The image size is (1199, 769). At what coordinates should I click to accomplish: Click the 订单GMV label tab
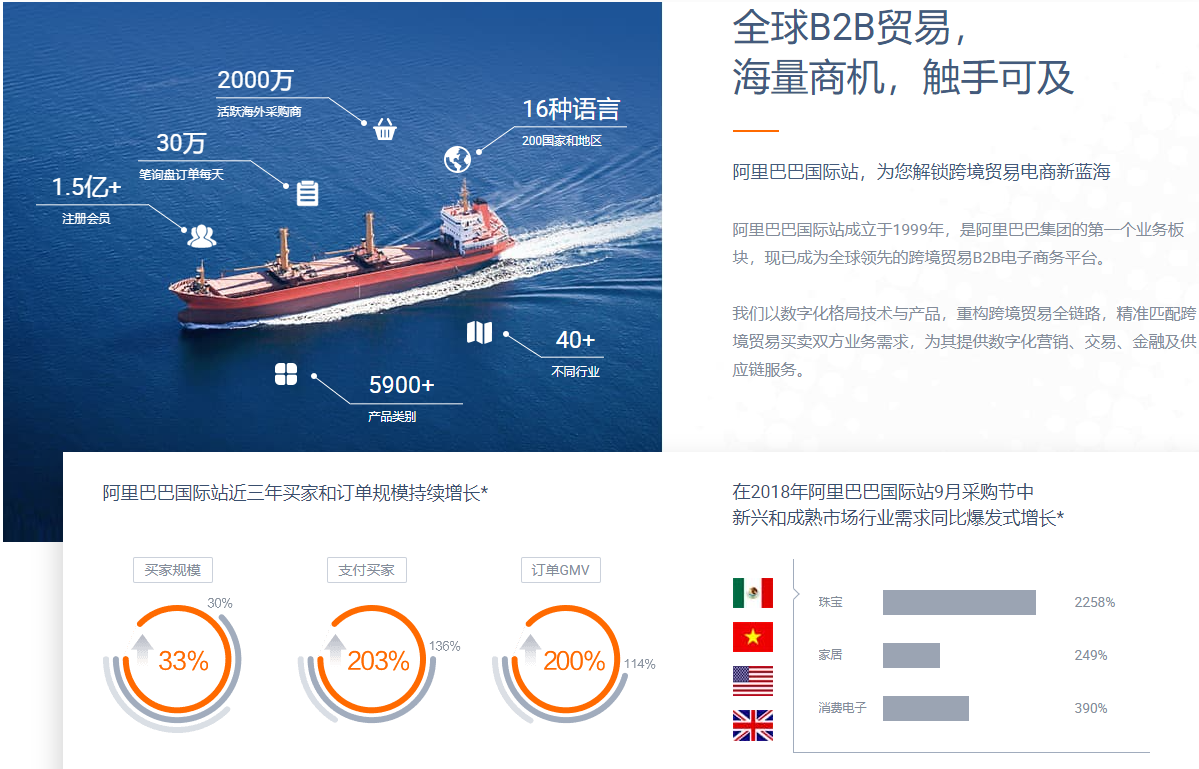[560, 570]
